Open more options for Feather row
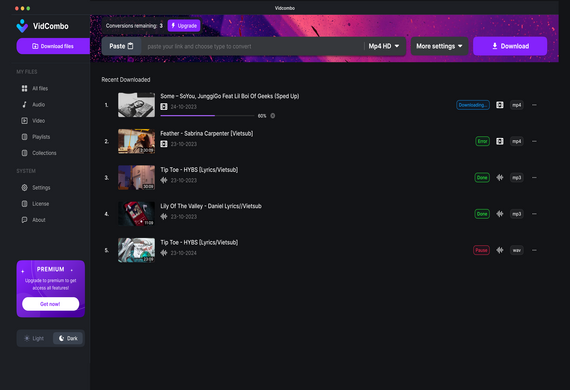The width and height of the screenshot is (570, 390). point(534,141)
